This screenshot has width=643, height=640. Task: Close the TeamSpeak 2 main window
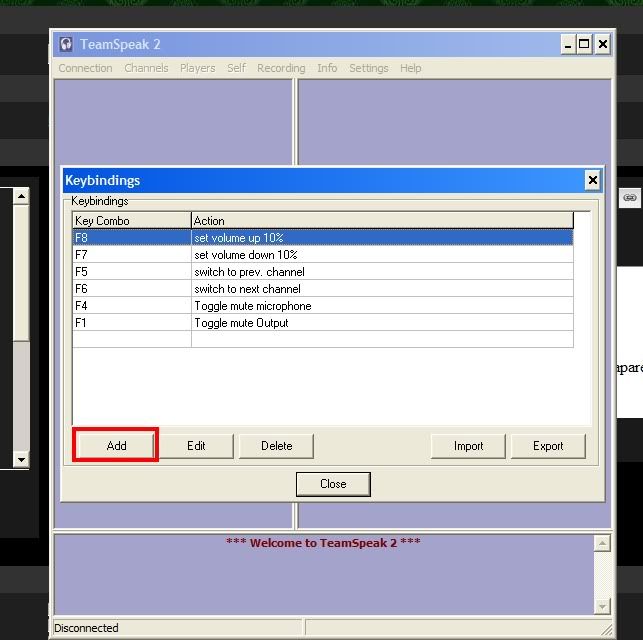tap(602, 44)
